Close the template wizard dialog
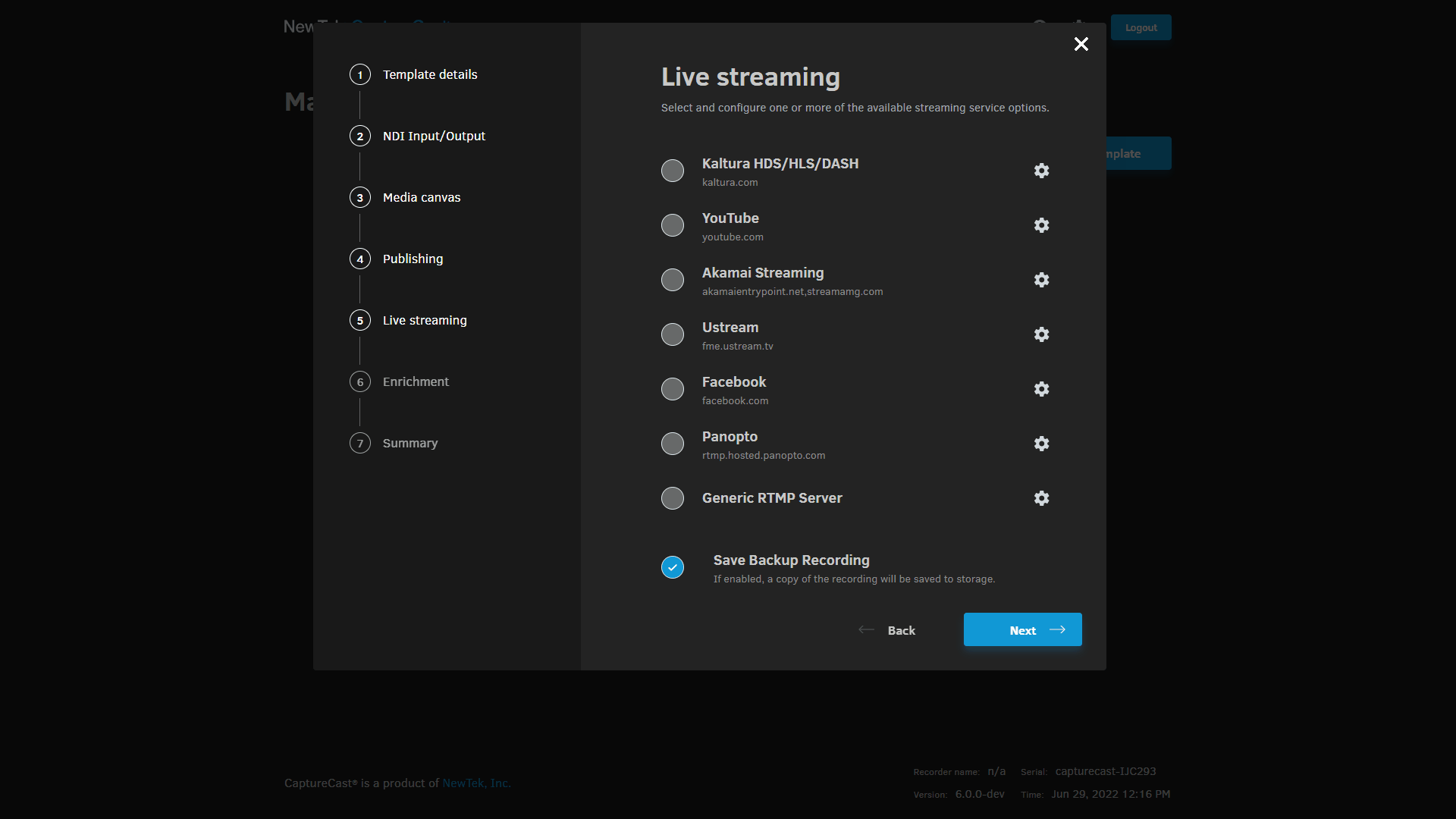The image size is (1456, 819). [x=1081, y=44]
